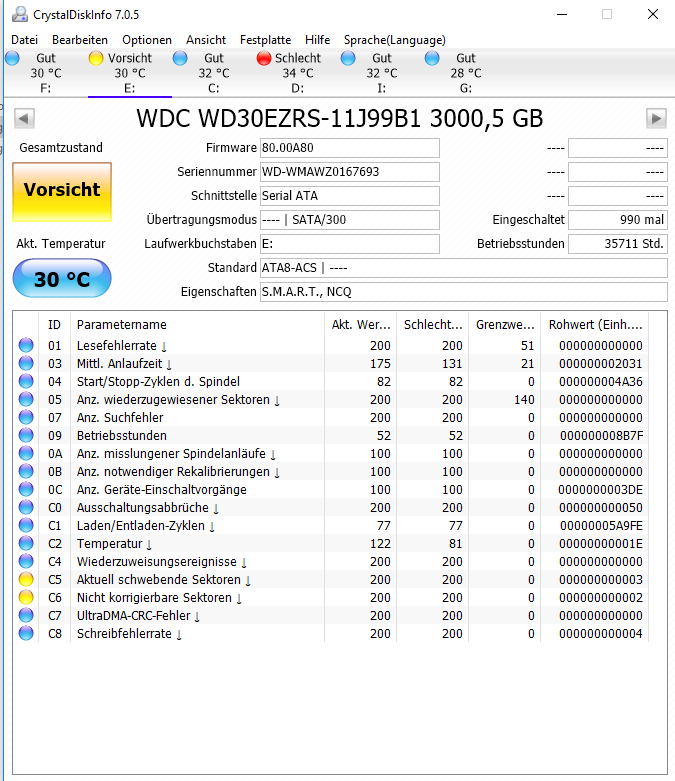
Task: Click yellow orb for Aktuell schwebende Sektoren
Action: click(26, 579)
